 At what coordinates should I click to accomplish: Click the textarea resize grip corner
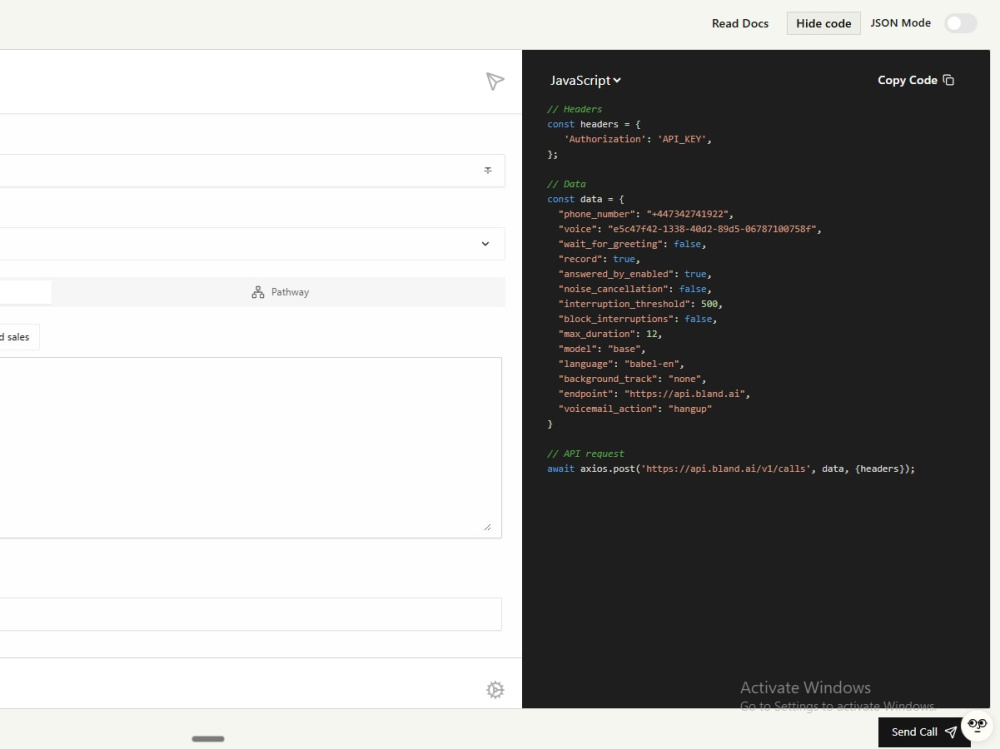487,526
